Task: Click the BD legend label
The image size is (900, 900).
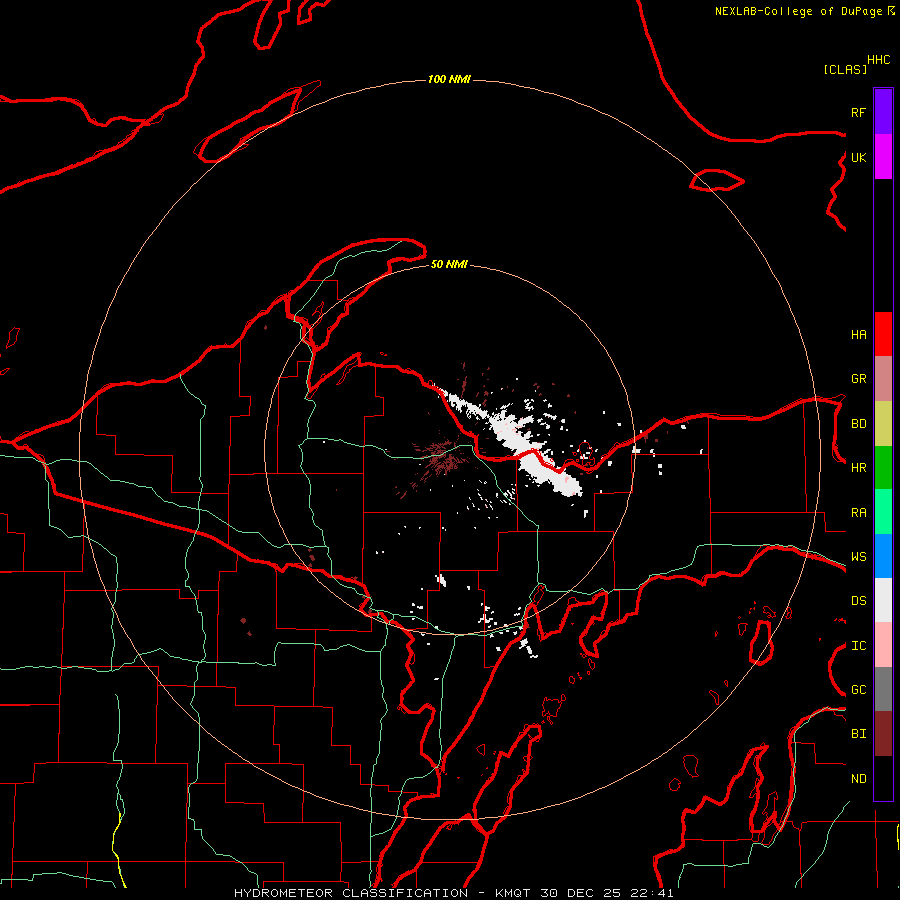Action: tap(858, 424)
